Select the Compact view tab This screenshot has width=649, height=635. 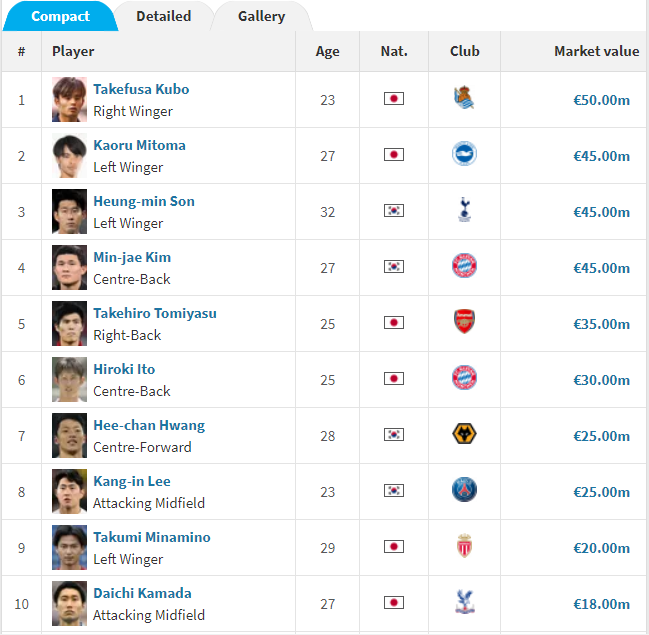click(x=60, y=16)
